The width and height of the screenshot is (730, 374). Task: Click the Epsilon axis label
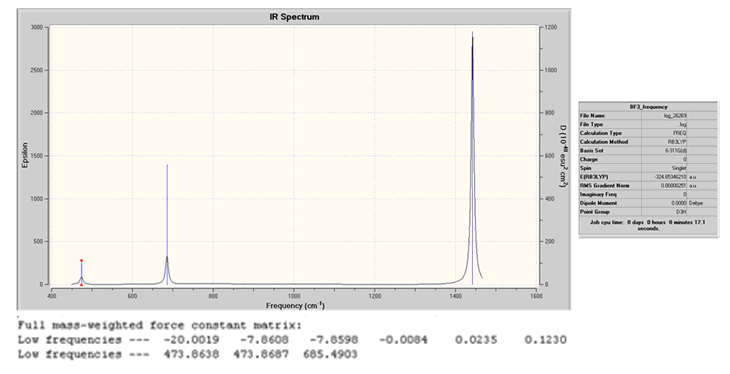(25, 156)
